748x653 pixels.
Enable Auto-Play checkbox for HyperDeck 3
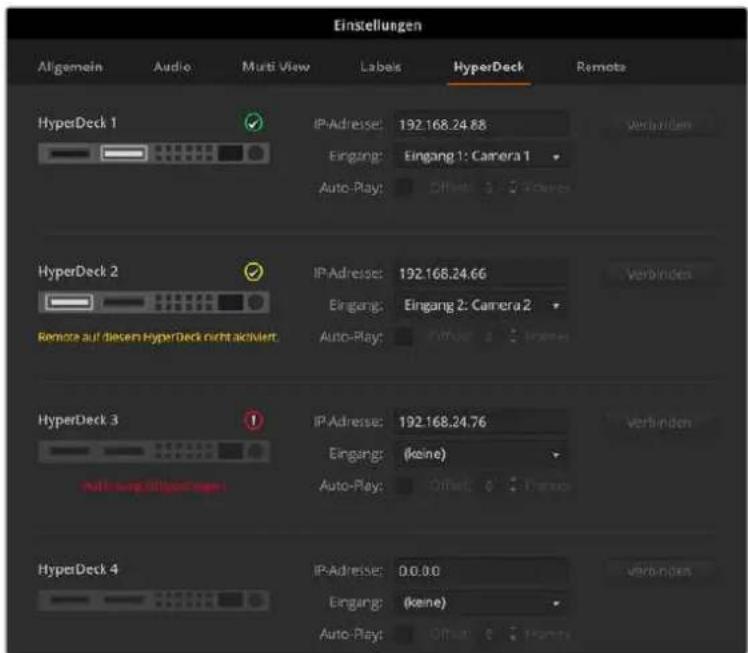405,486
